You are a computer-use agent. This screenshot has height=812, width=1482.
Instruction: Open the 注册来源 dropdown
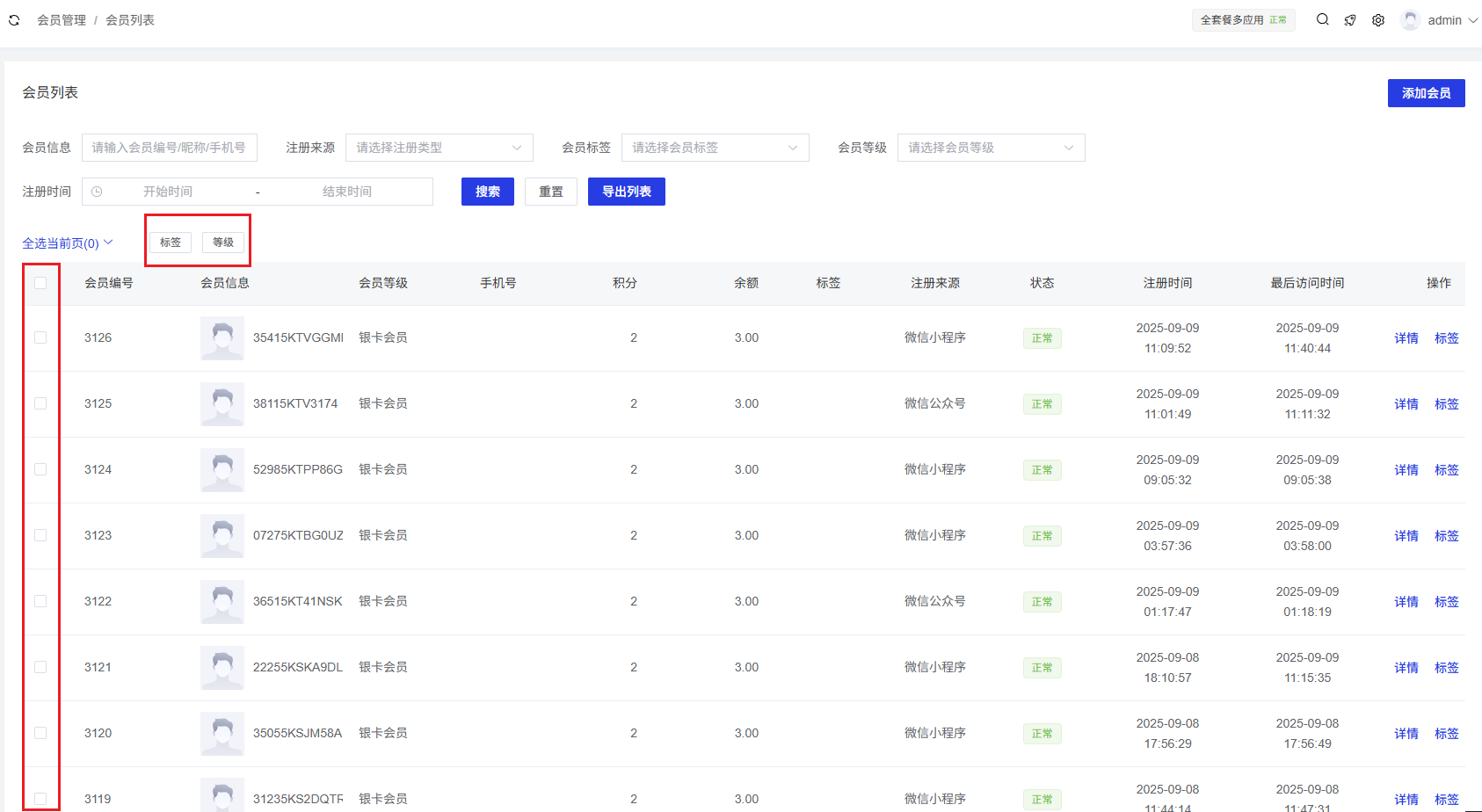coord(439,148)
